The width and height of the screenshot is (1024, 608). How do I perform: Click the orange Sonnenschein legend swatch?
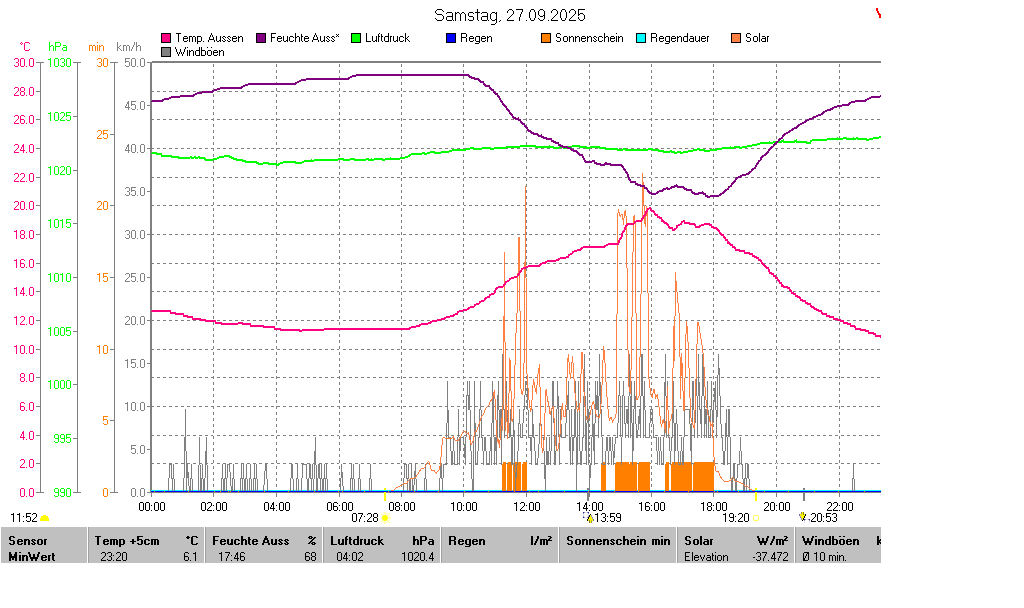[x=546, y=38]
